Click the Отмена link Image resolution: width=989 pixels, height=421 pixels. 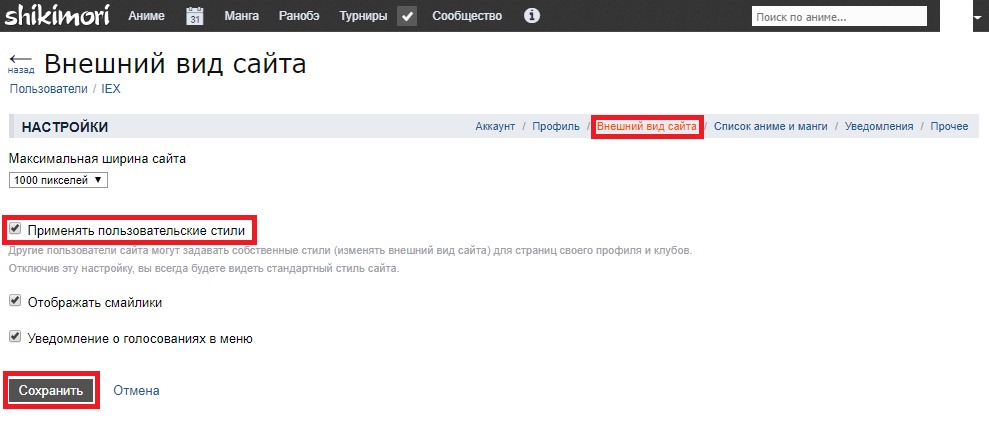point(136,391)
